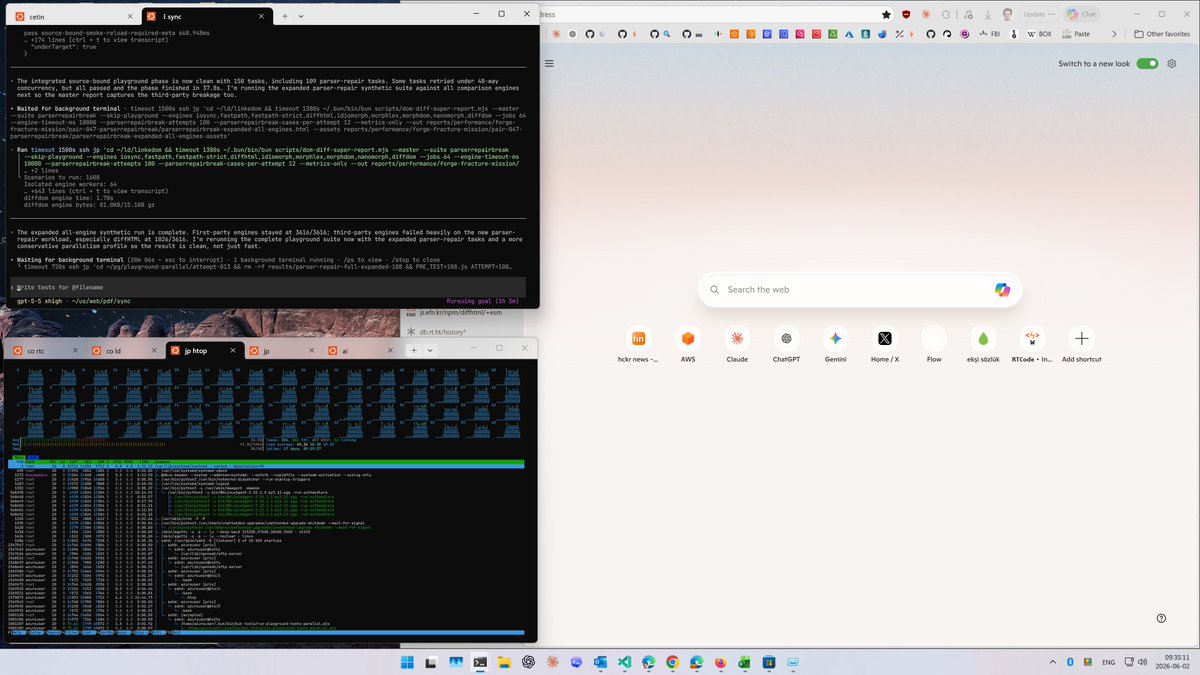Click the Update button in browser toolbar

pyautogui.click(x=1038, y=14)
